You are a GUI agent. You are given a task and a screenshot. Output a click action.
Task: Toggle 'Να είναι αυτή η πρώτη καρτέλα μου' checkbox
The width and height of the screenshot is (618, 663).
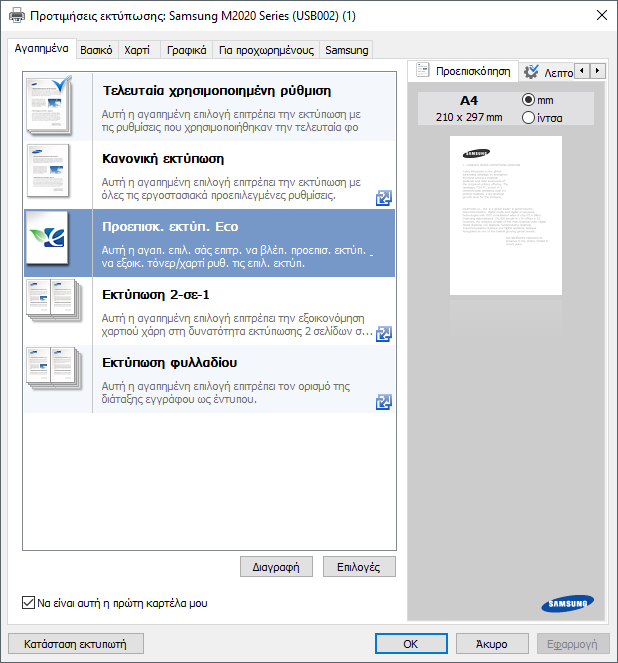[x=28, y=603]
